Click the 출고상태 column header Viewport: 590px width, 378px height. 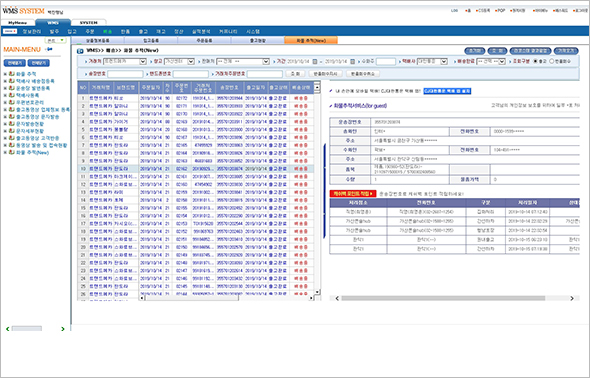278,88
